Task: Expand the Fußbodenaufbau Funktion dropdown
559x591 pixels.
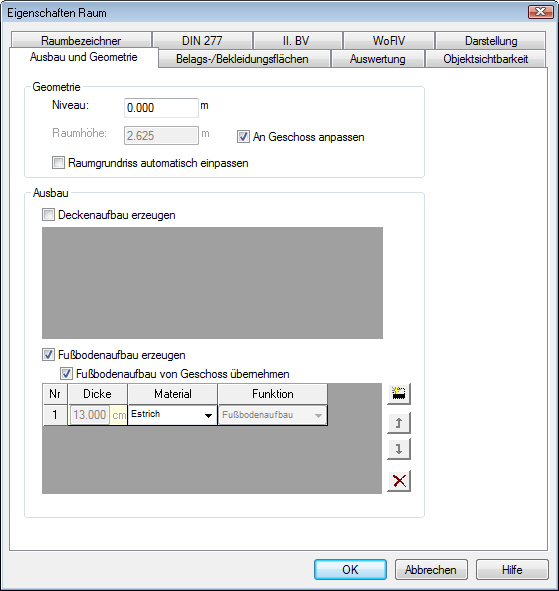Action: tap(273, 415)
